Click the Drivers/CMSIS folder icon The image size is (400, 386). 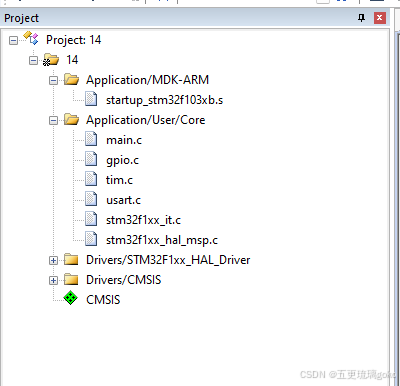click(71, 279)
